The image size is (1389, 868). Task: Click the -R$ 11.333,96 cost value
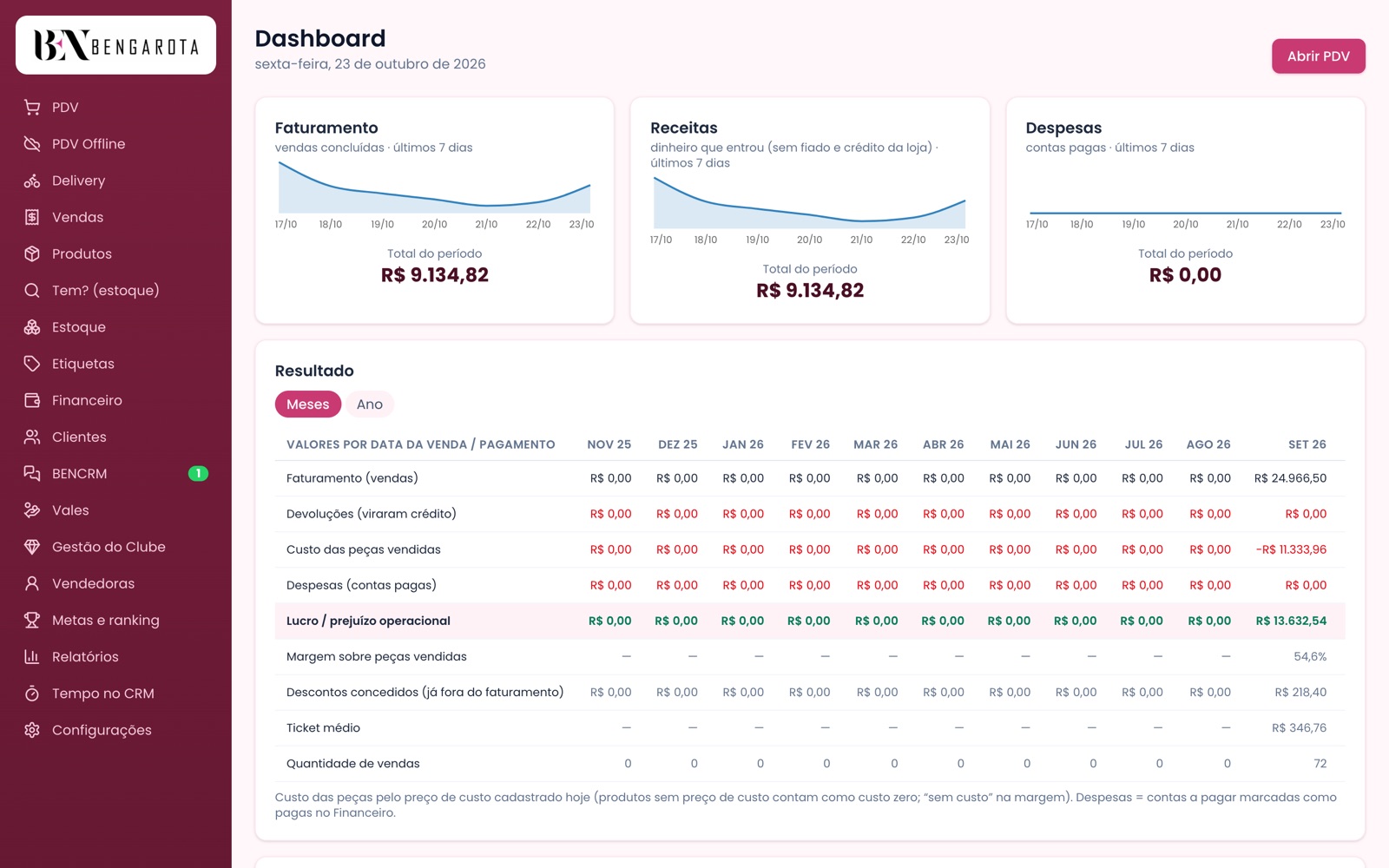(1291, 549)
